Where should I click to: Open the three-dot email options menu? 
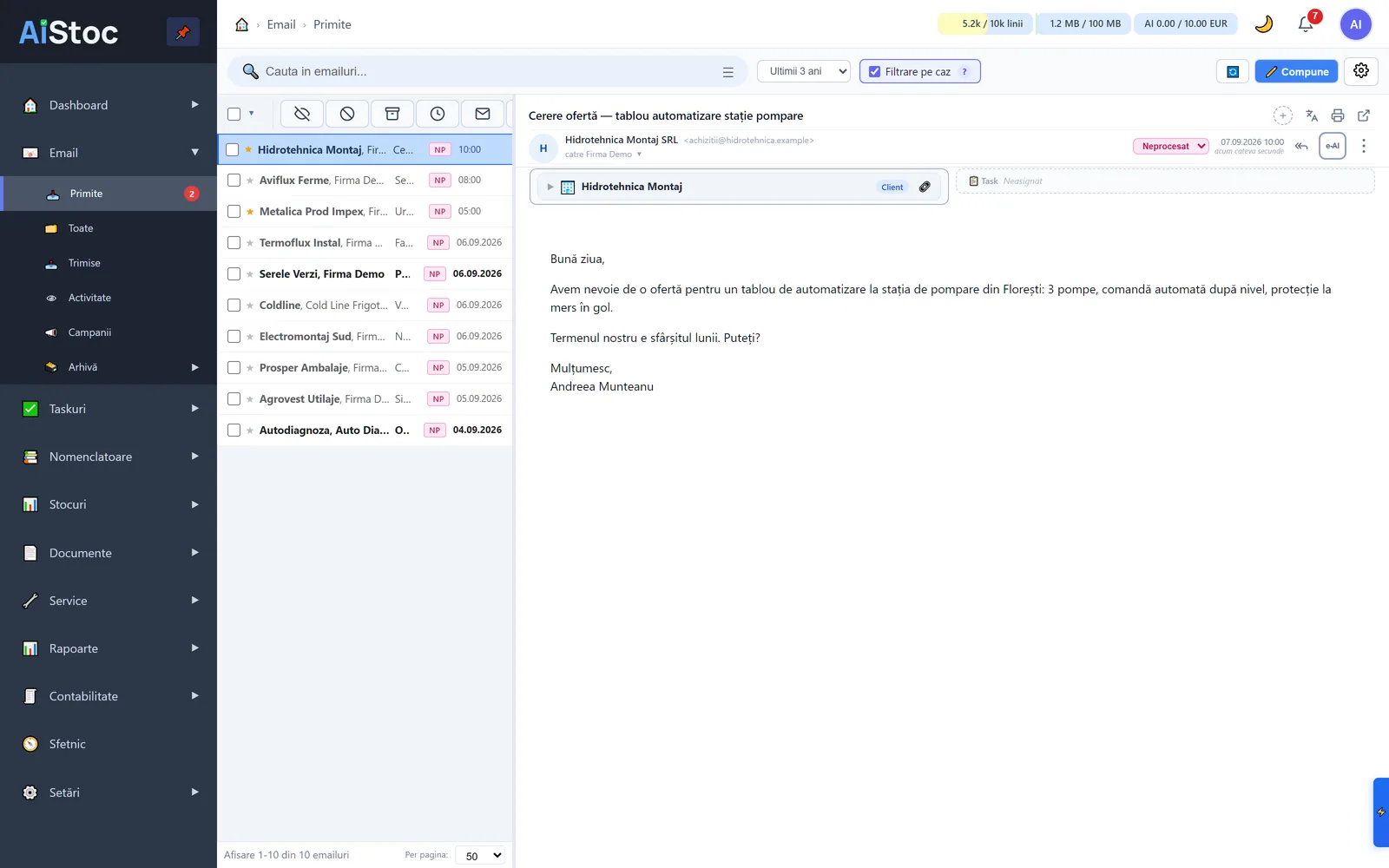coord(1364,146)
